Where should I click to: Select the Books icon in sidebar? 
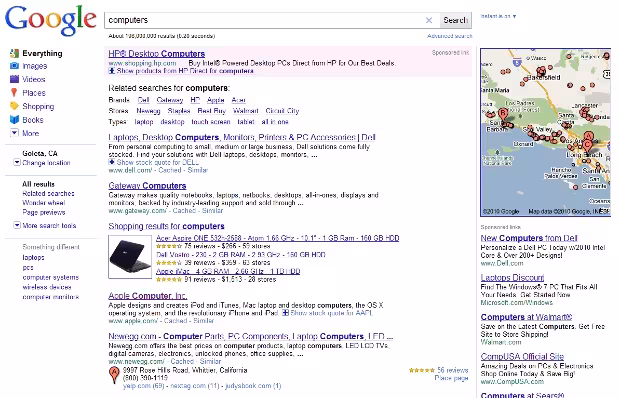click(x=14, y=119)
